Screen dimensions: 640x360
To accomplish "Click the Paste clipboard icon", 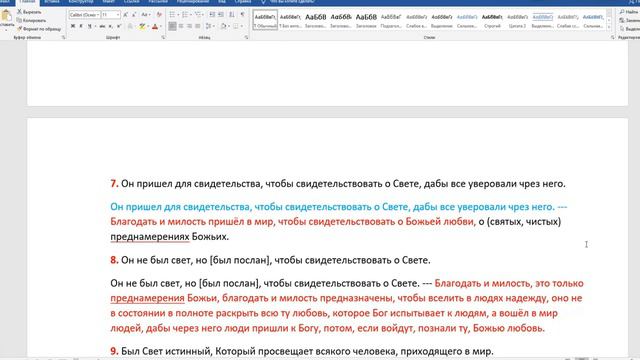I will tap(6, 16).
